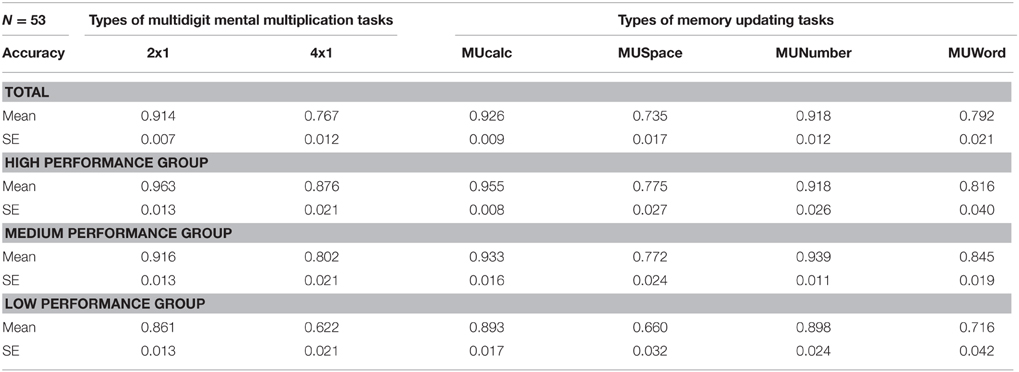The image size is (1019, 372).
Task: Click the 4x1 column header
Action: (321, 53)
